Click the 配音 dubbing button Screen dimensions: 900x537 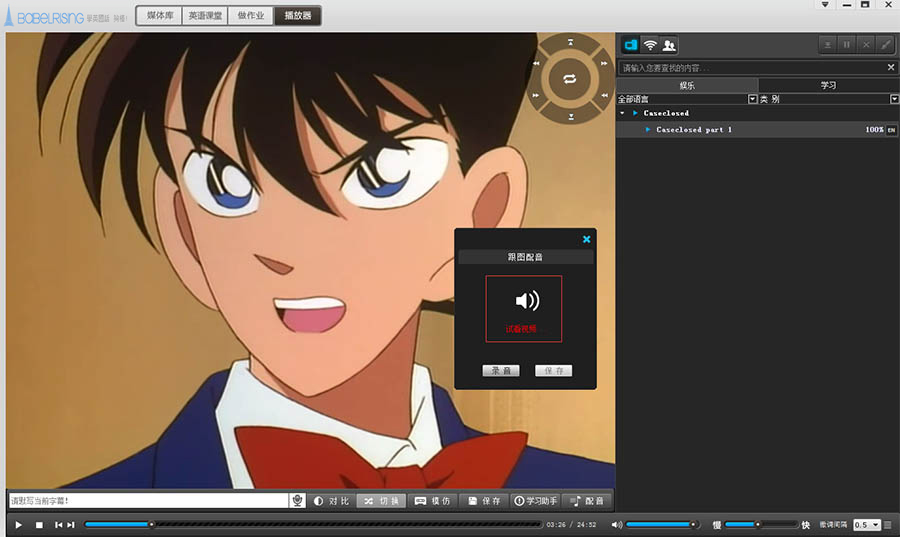[x=586, y=501]
